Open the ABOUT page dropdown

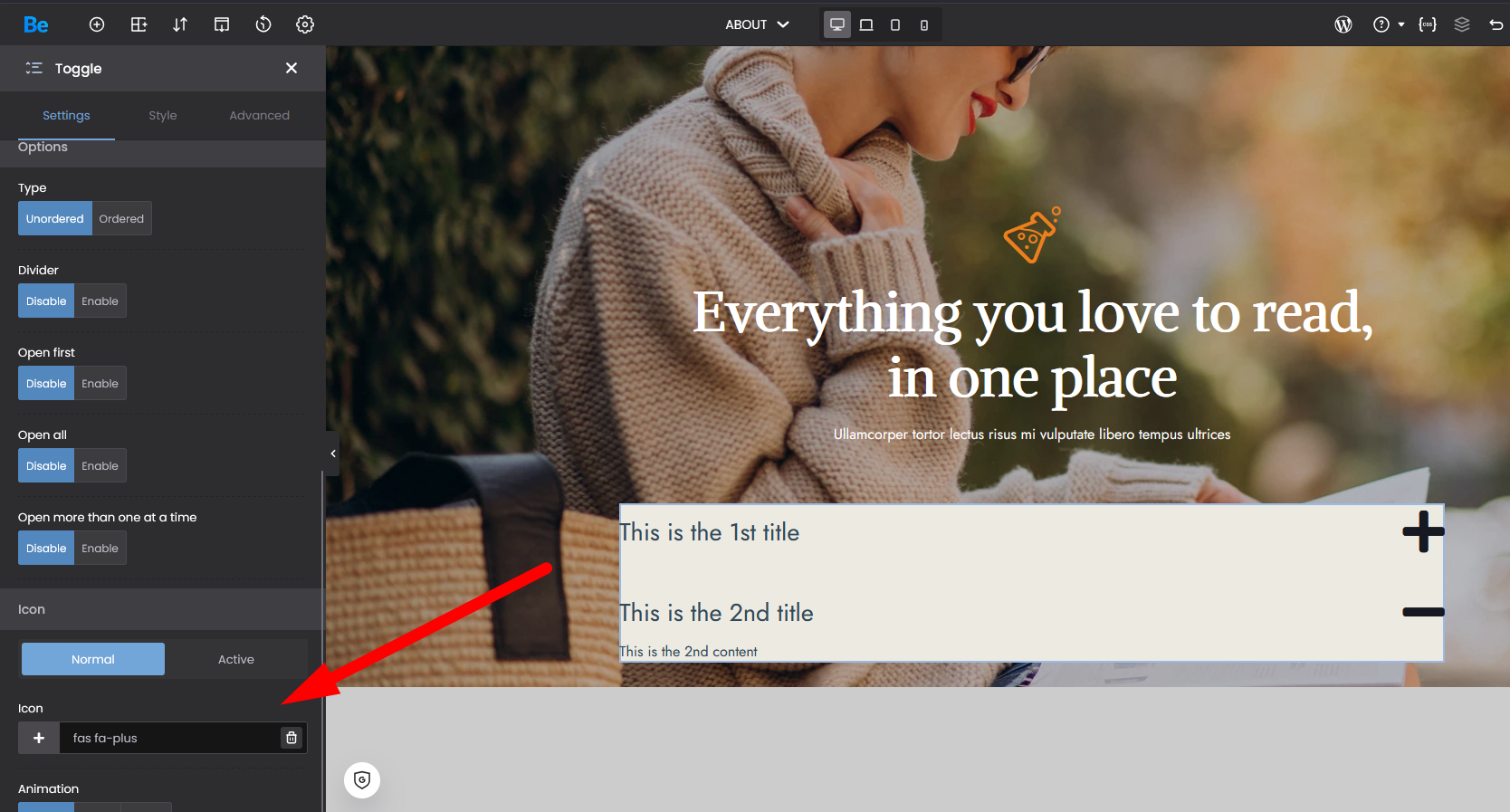click(757, 24)
